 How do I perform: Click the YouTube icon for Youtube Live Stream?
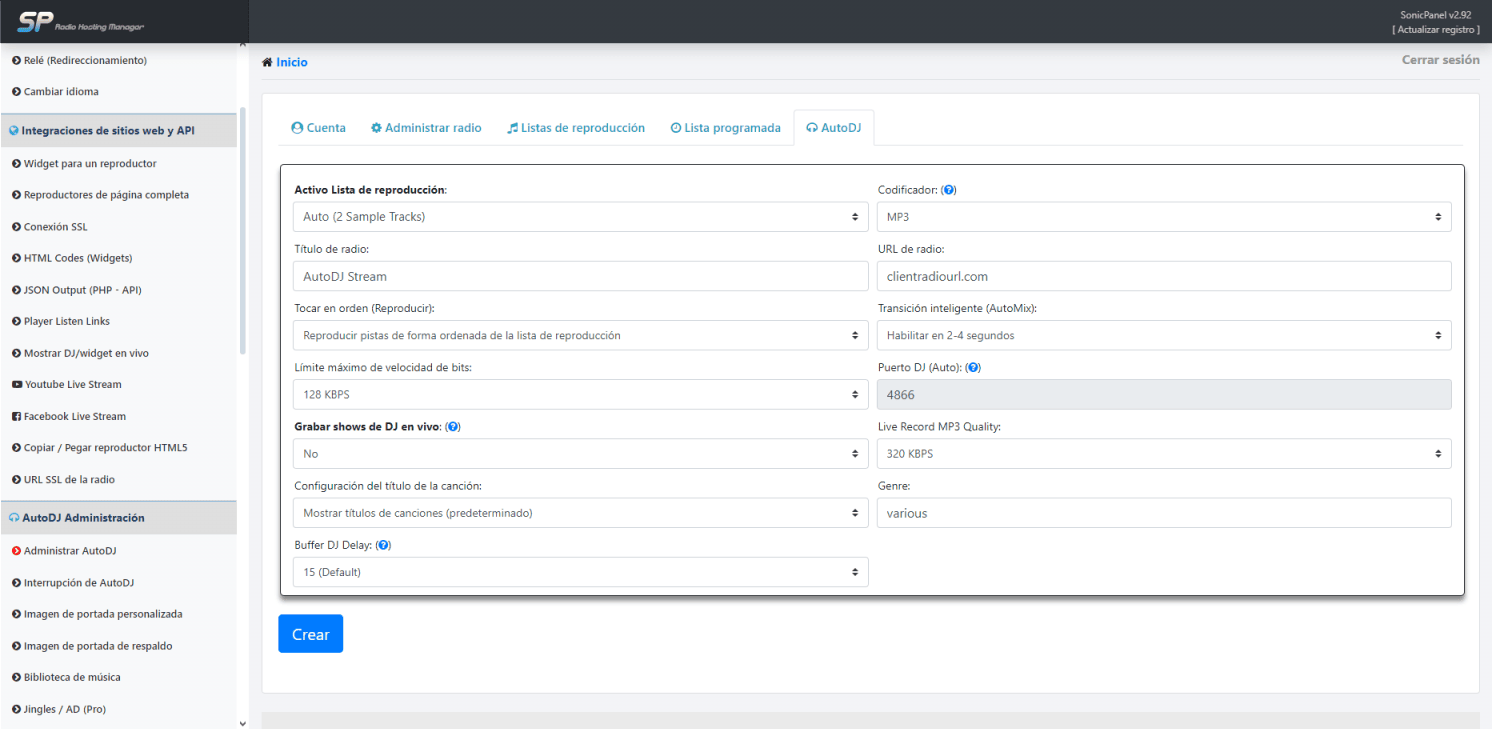click(x=16, y=385)
